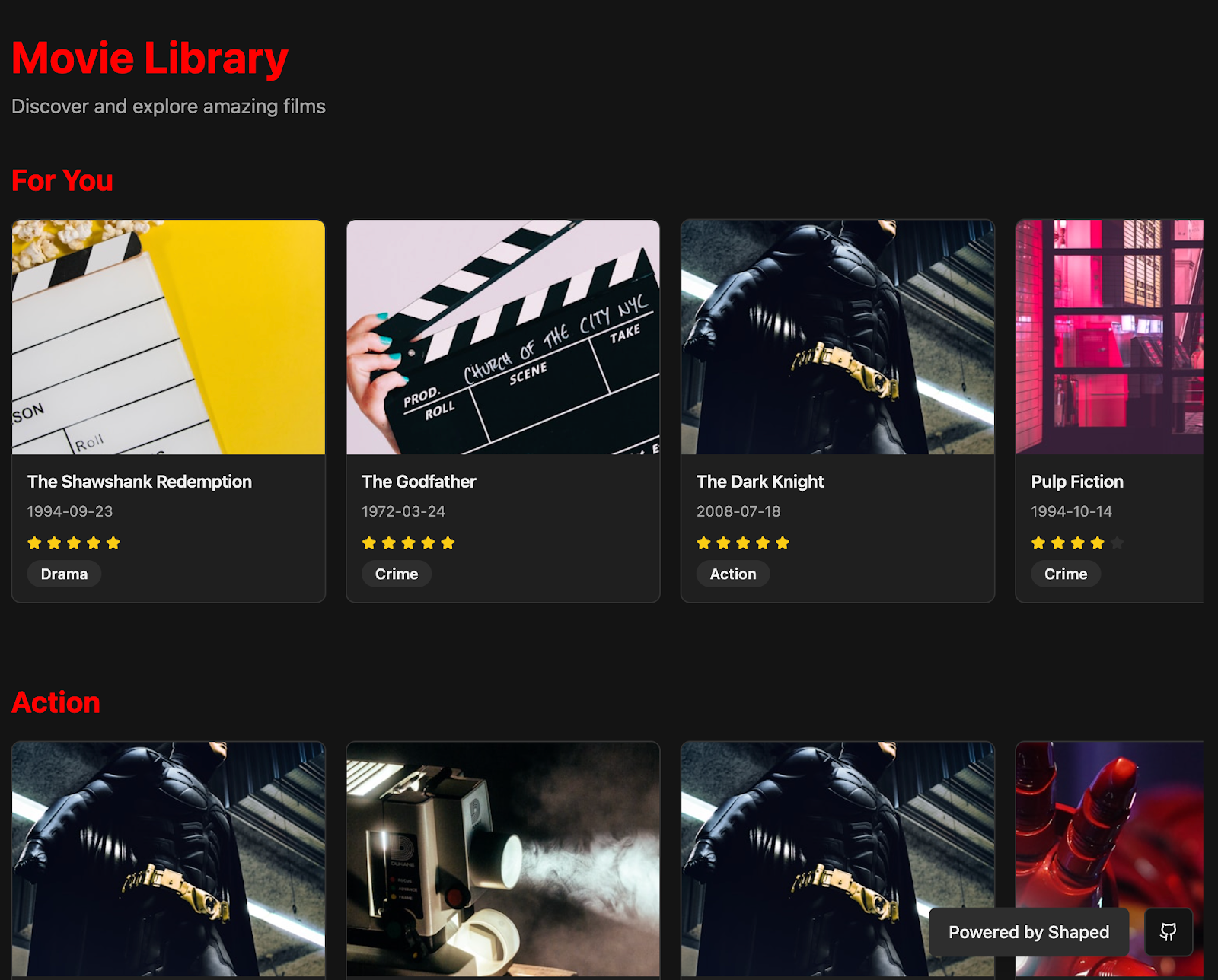Open The Shawshank Redemption poster thumbnail

168,337
